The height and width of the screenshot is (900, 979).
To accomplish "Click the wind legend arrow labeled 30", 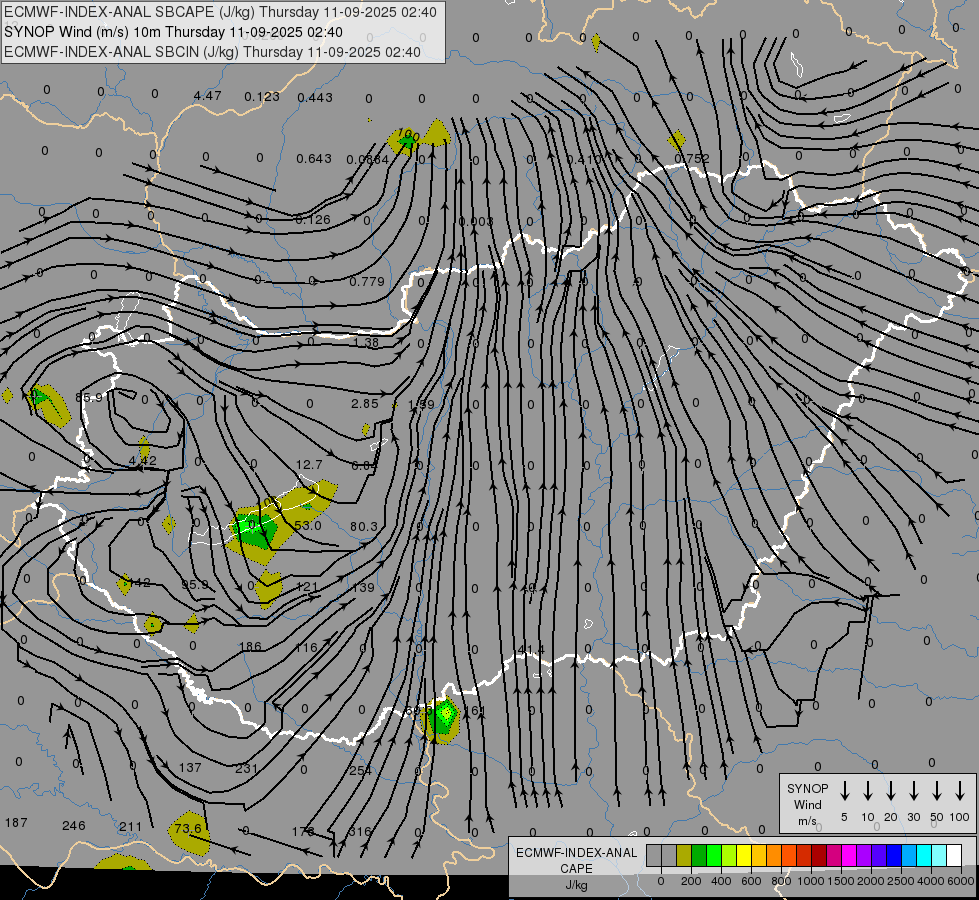I will pyautogui.click(x=913, y=791).
